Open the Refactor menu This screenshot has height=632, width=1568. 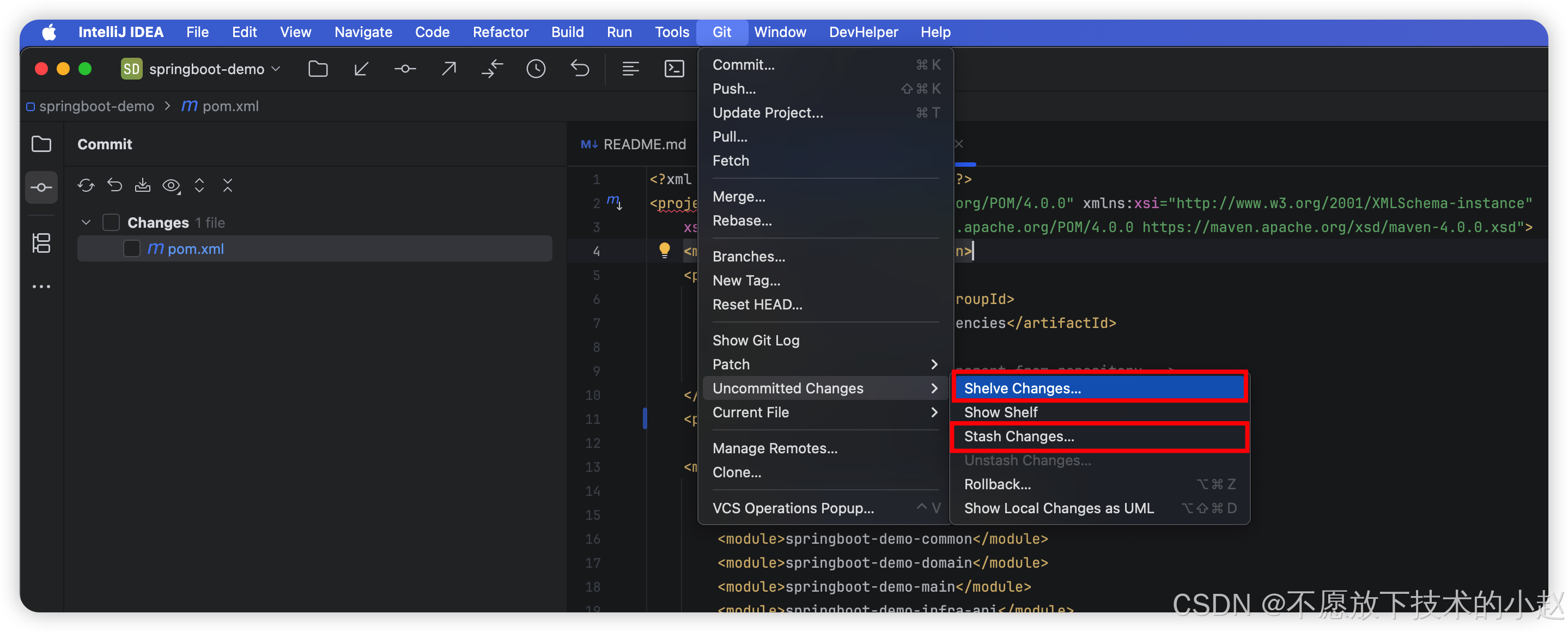pos(500,32)
